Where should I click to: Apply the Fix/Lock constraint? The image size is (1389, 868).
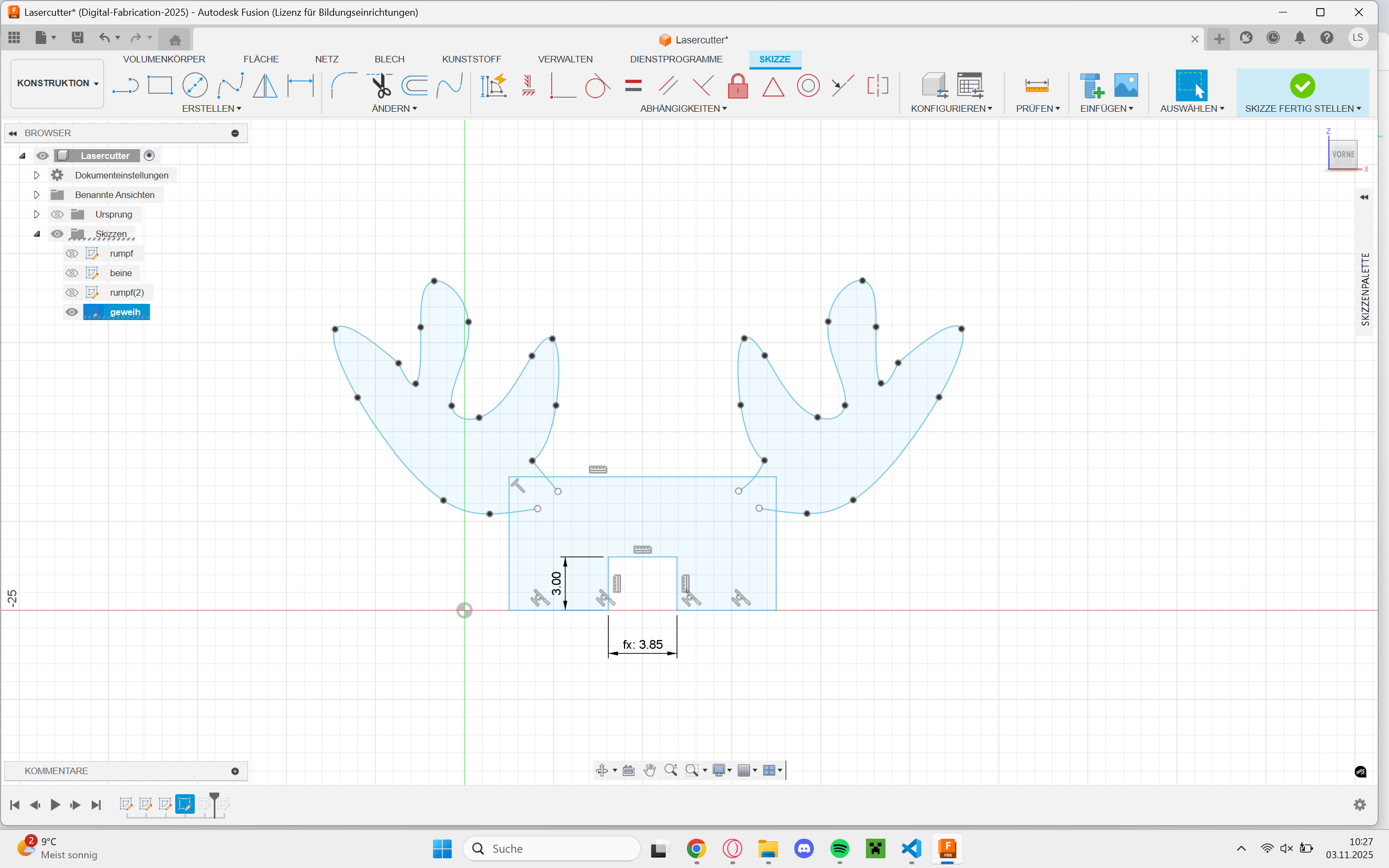[x=737, y=85]
